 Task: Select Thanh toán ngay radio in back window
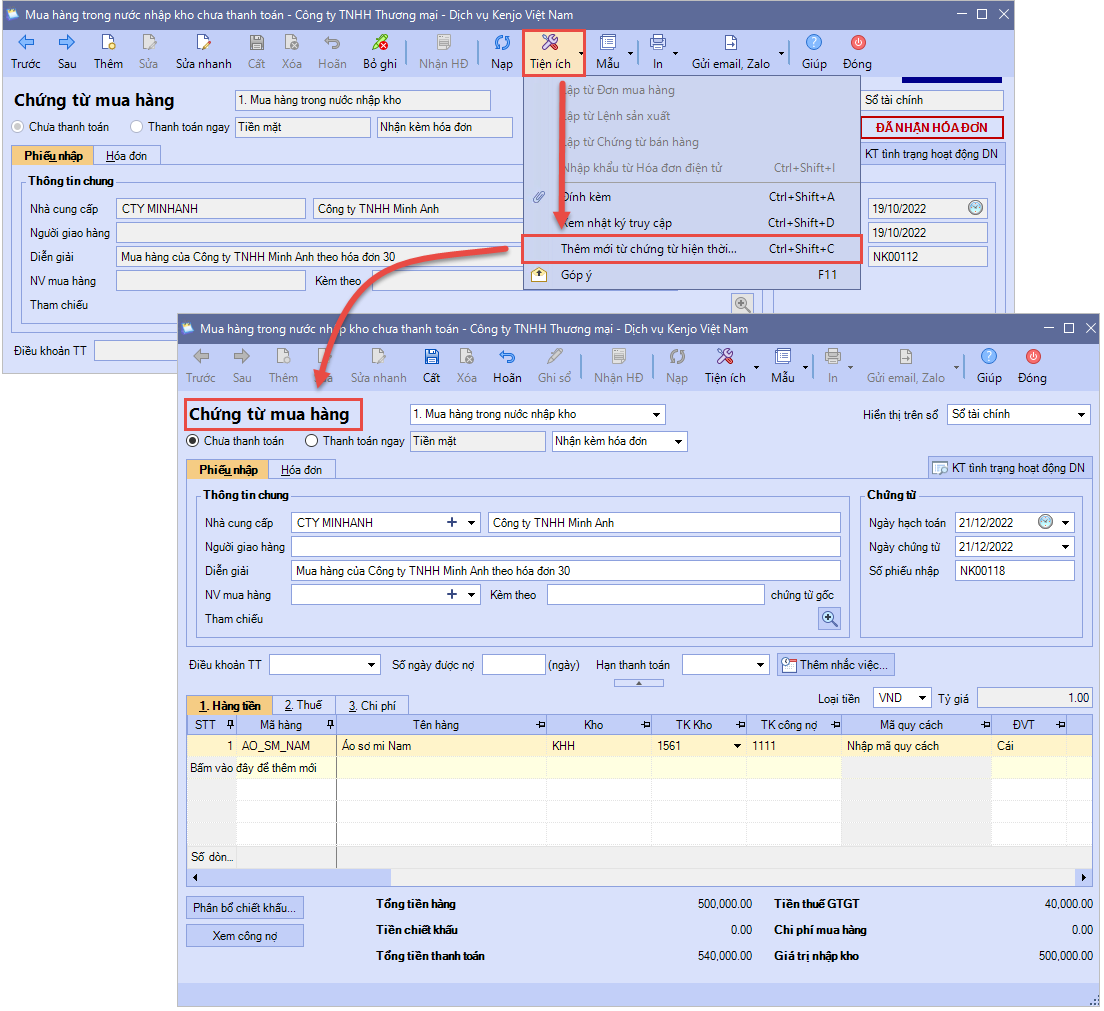click(136, 127)
